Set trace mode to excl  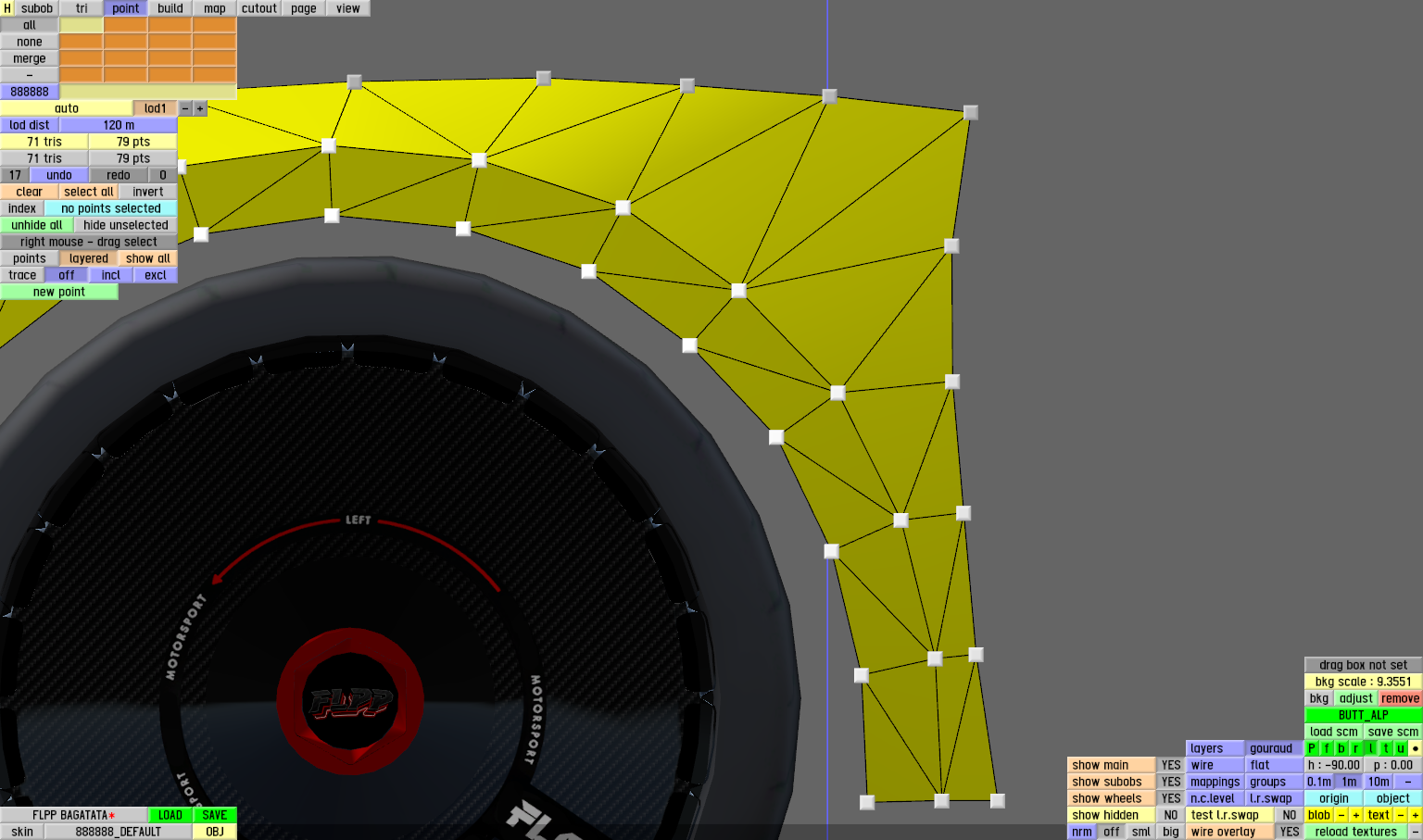pos(156,275)
